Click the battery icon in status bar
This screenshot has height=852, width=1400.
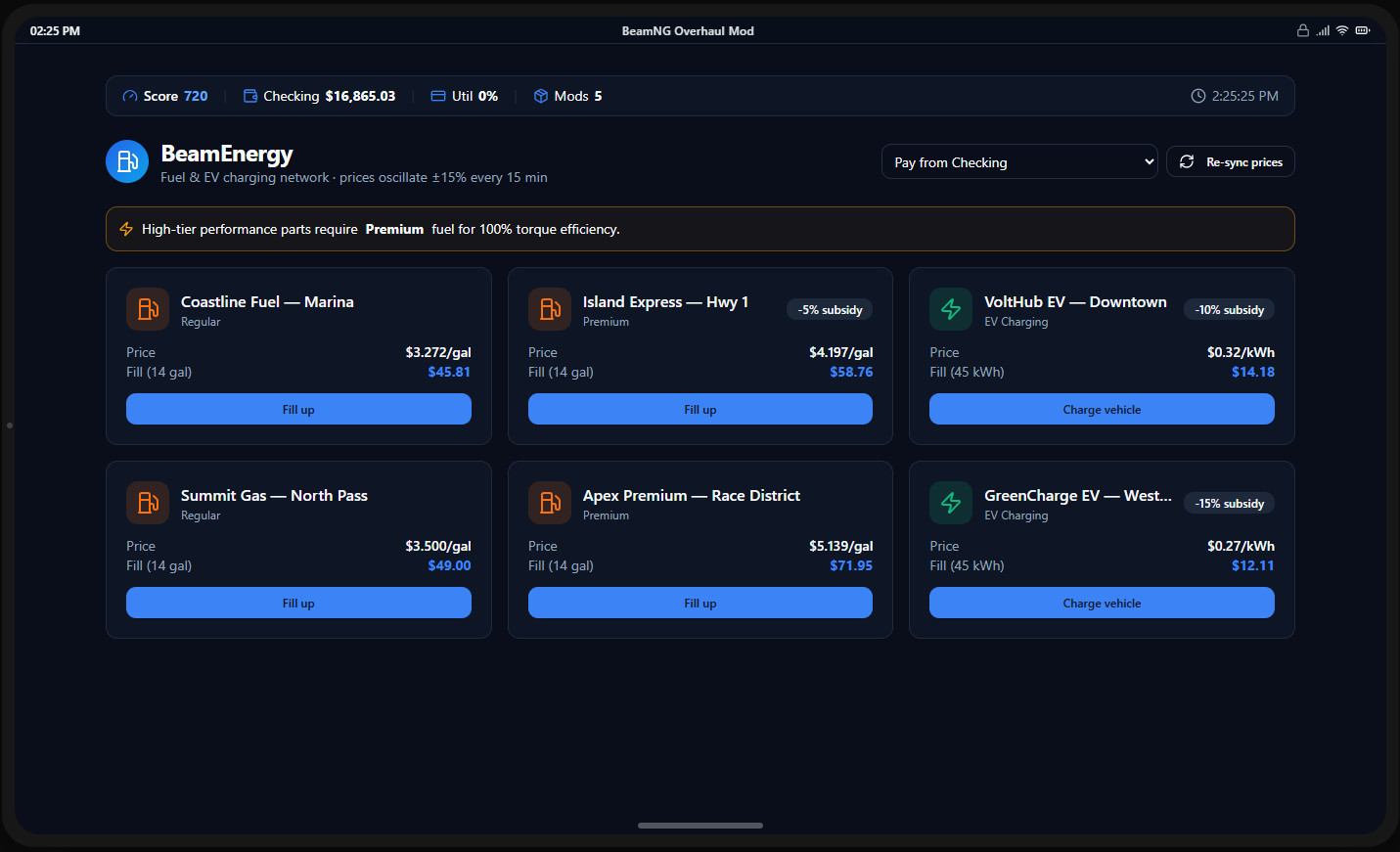click(1363, 30)
